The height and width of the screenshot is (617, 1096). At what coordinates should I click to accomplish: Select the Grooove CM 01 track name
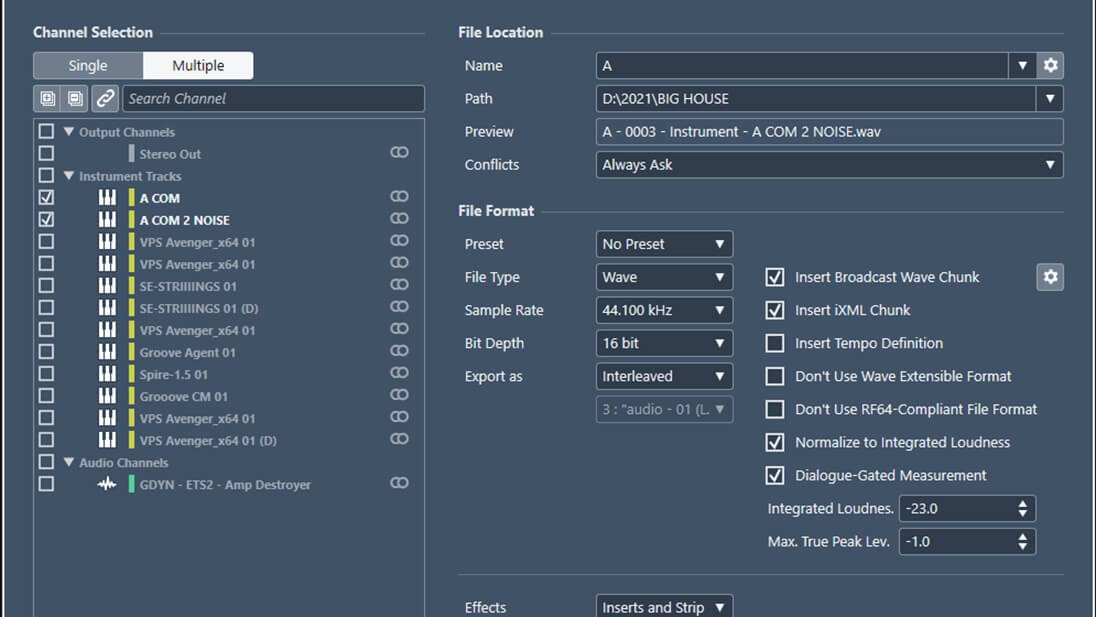(183, 396)
